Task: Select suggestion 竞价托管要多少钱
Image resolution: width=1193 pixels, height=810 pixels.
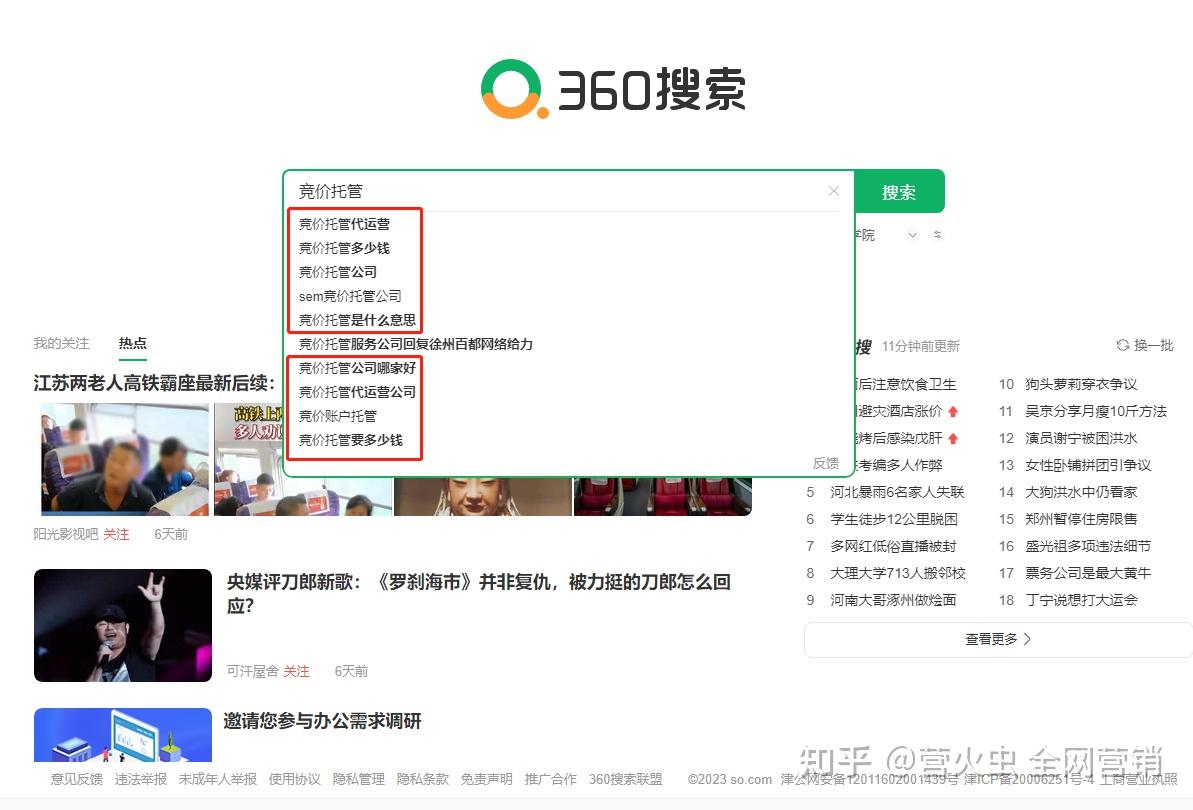Action: (x=351, y=440)
